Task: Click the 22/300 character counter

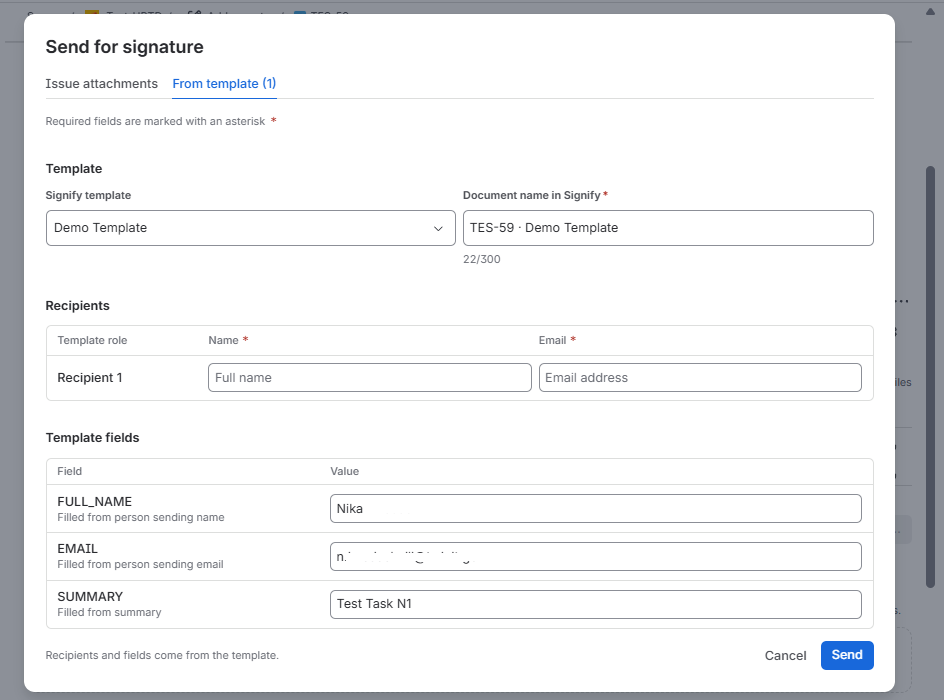Action: tap(482, 259)
